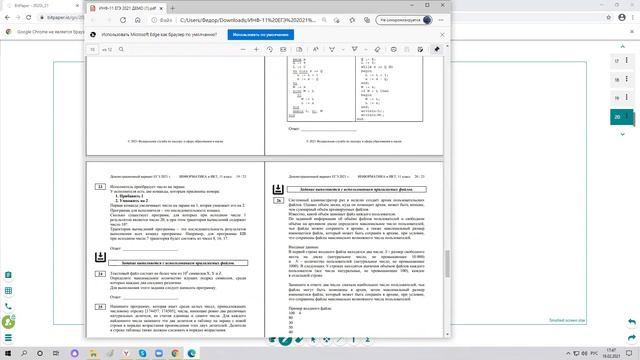
Task: Edit the PDF page number field
Action: 92,49
